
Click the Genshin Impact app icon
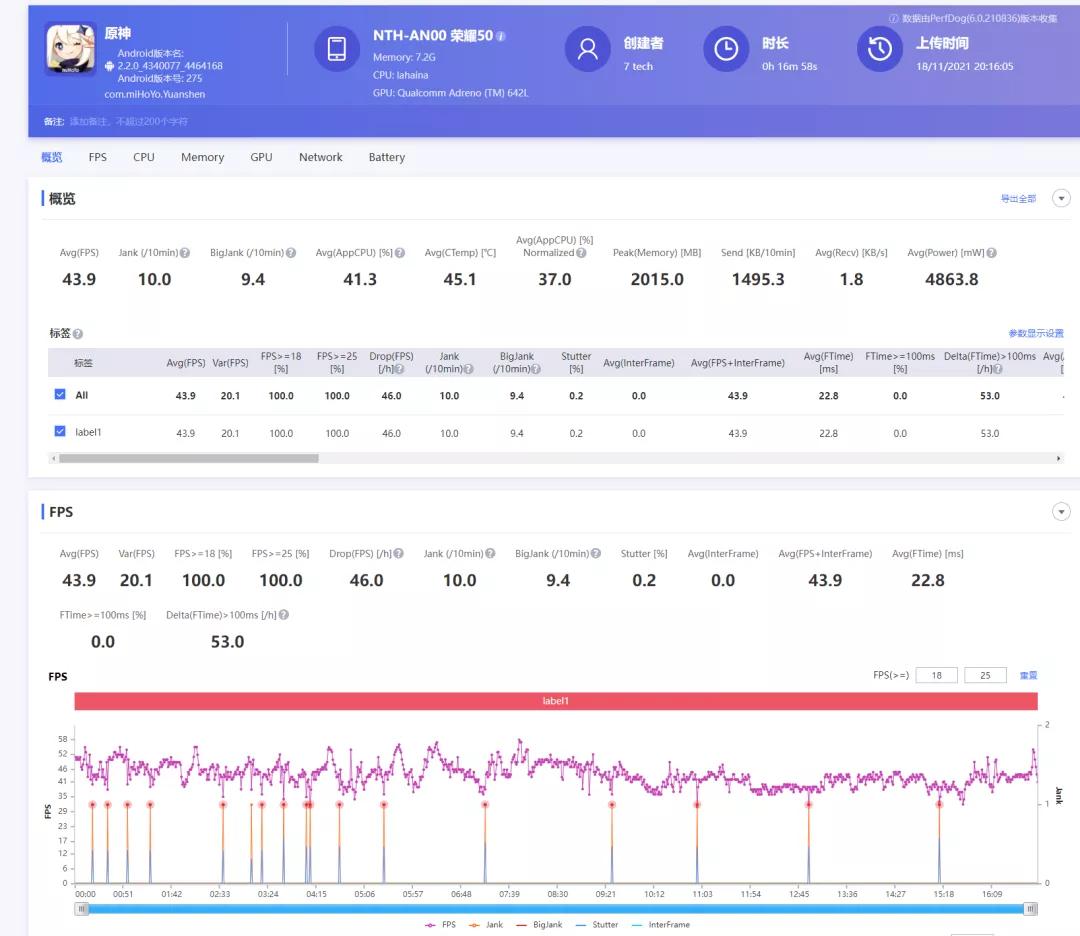coord(71,49)
